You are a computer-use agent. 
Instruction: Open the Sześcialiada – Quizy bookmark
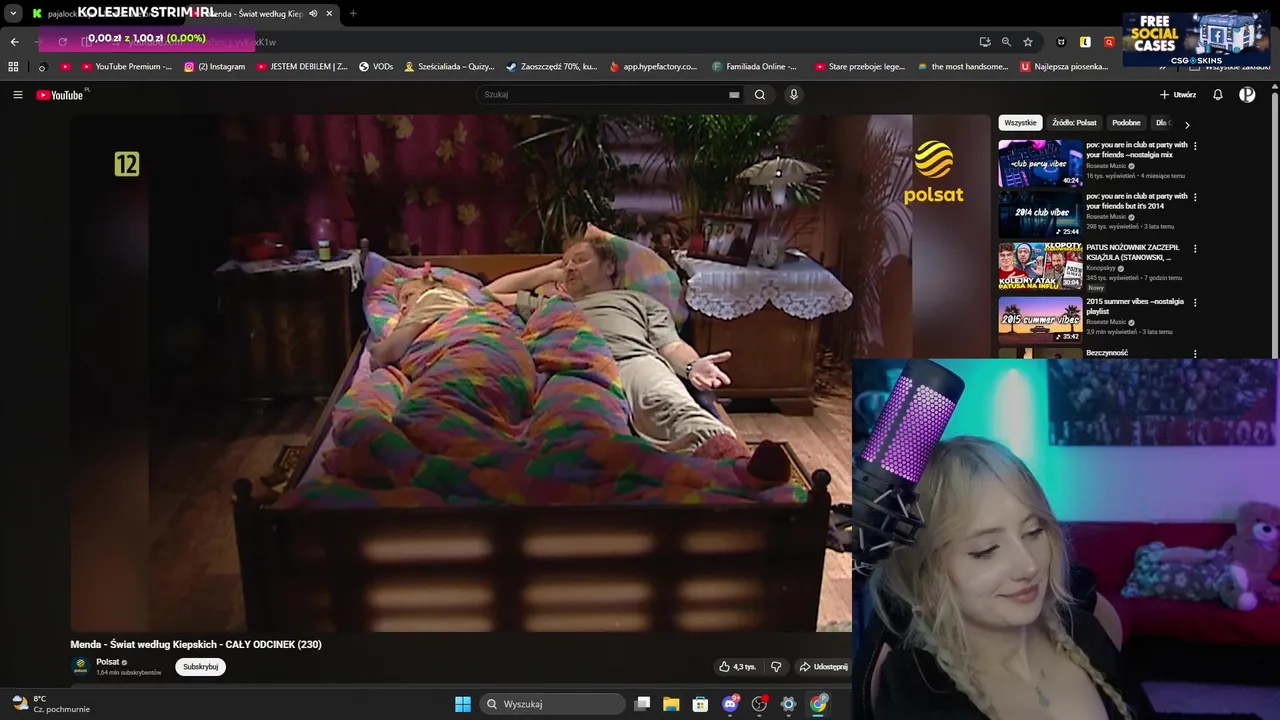pos(449,67)
